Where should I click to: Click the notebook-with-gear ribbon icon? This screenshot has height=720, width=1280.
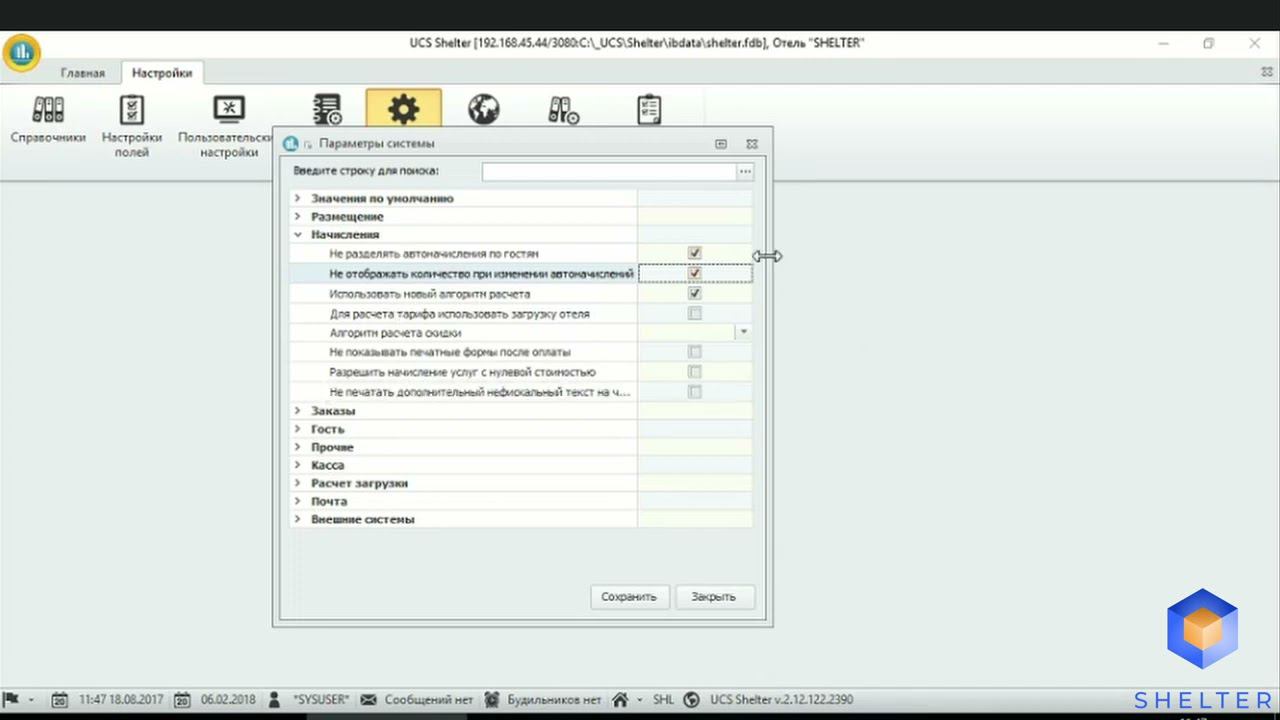coord(326,110)
